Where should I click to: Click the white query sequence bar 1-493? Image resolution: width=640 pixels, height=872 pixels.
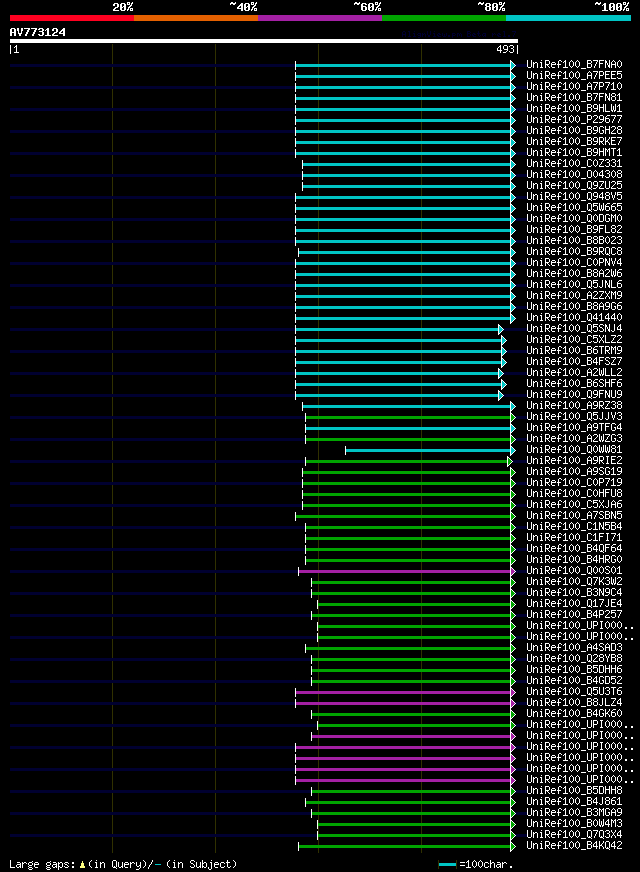click(264, 41)
